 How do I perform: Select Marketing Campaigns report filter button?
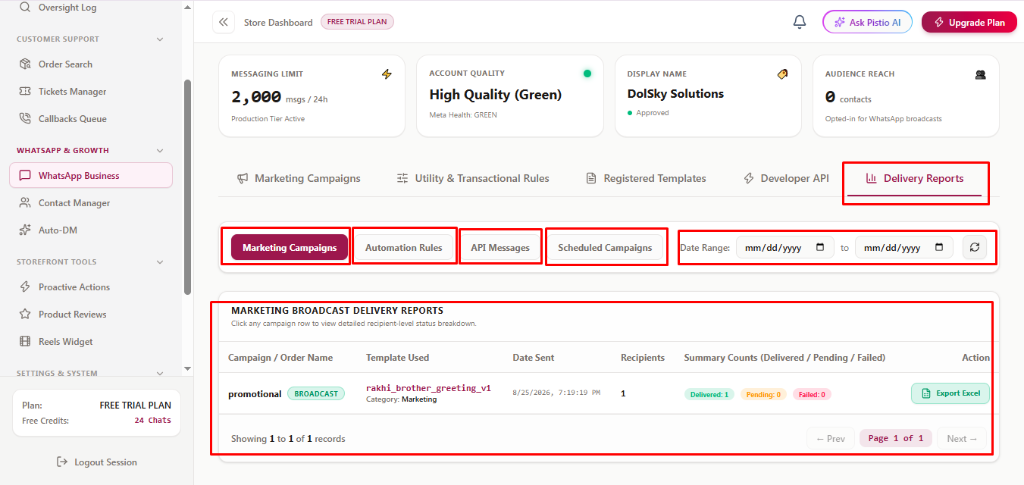[x=289, y=247]
